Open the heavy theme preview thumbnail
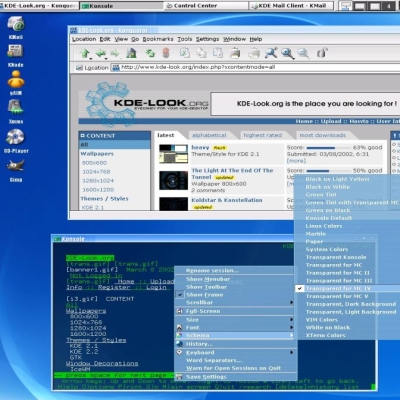Image resolution: width=400 pixels, height=400 pixels. tap(173, 154)
